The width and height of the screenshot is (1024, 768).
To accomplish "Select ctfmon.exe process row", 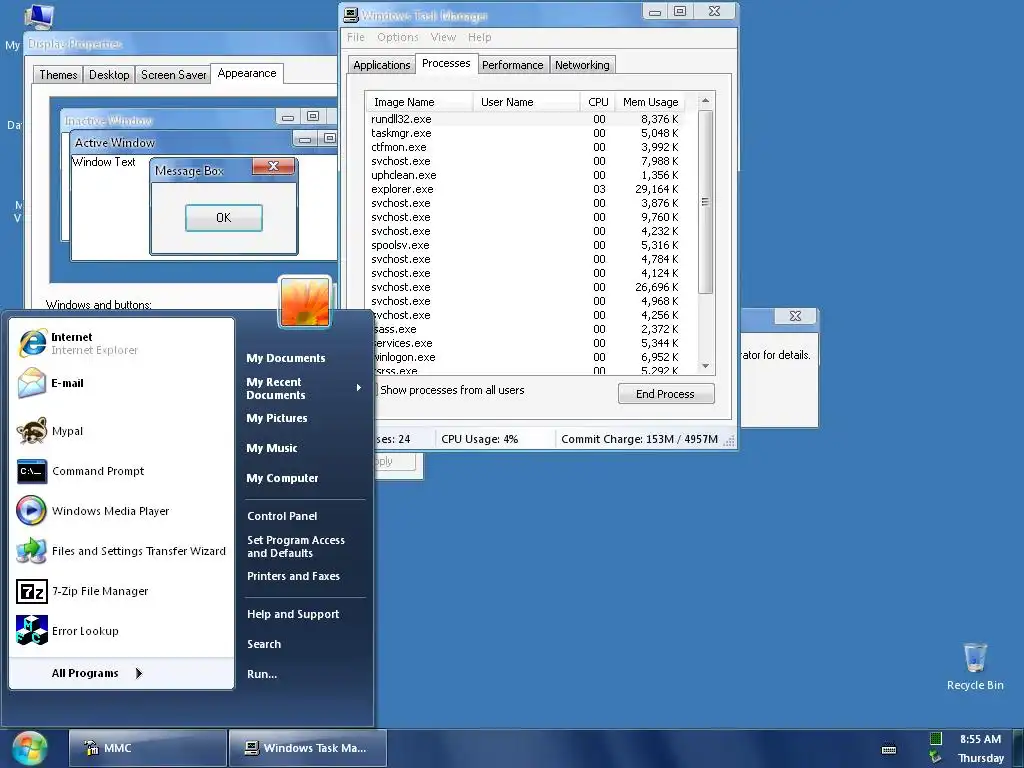I will click(x=525, y=147).
